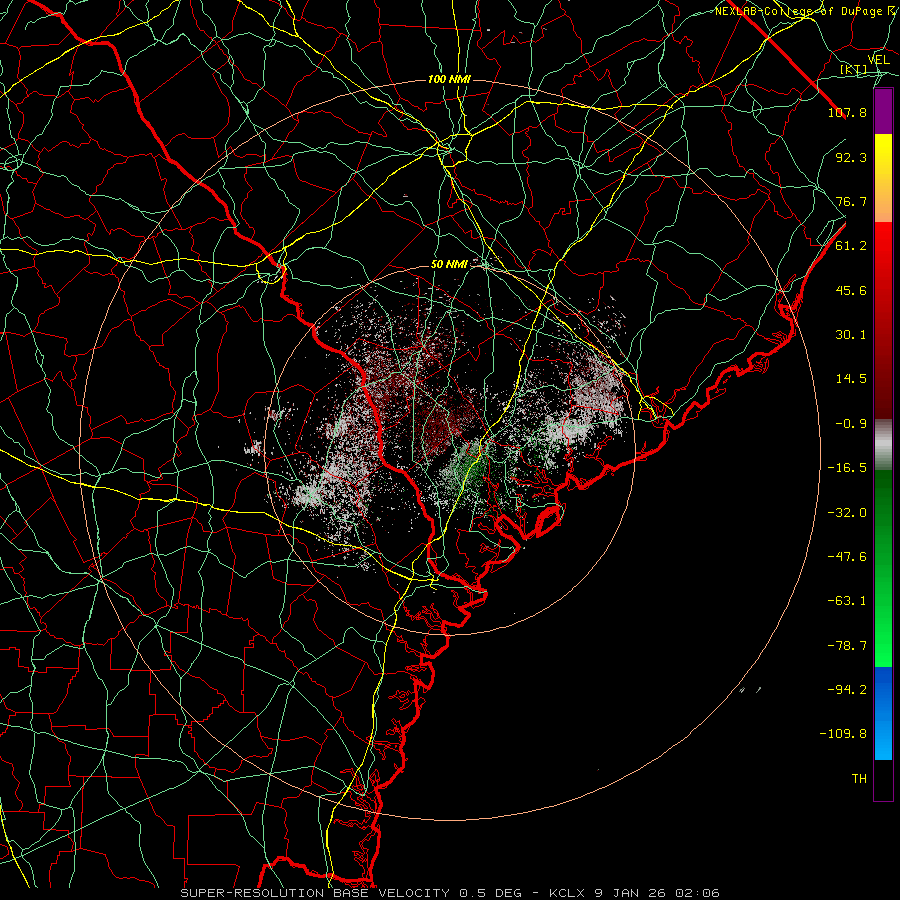
Task: Click the 14.5 legend value
Action: coord(851,379)
